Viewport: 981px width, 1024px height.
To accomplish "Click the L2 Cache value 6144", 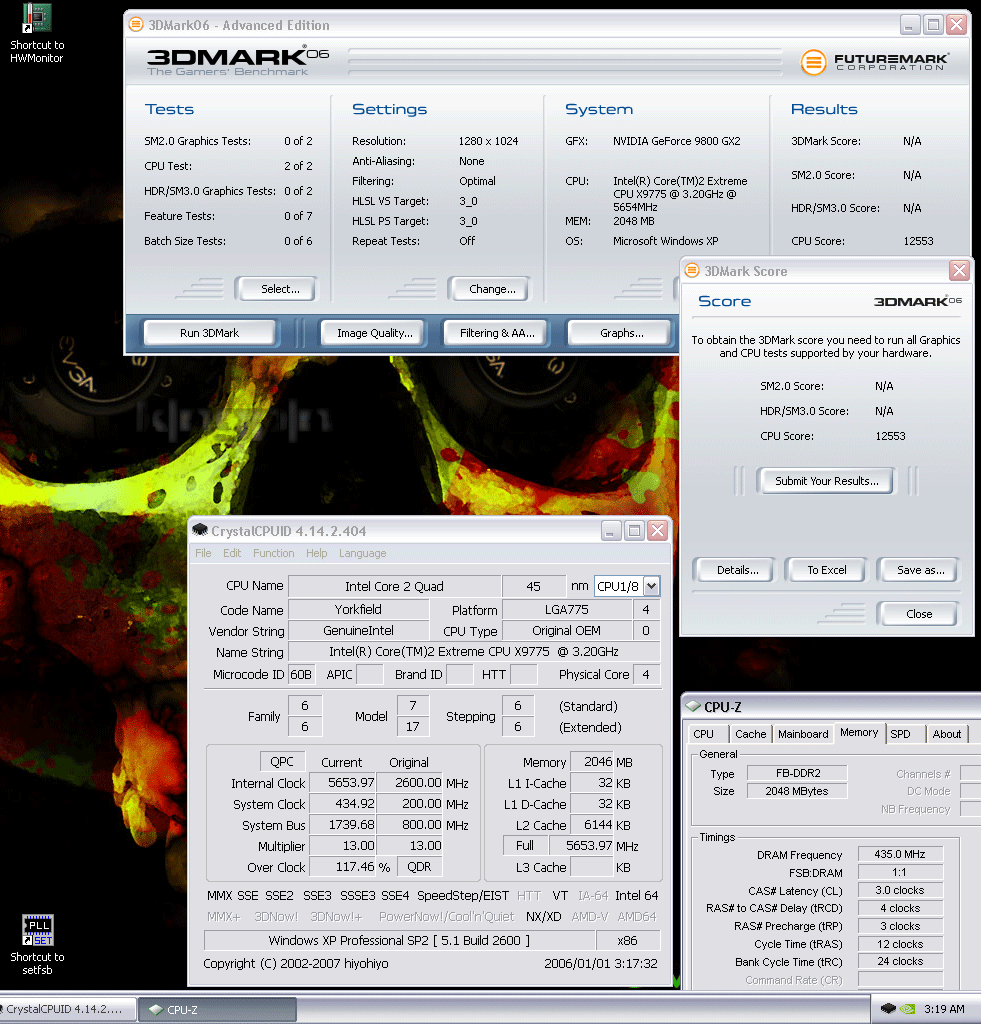I will [591, 825].
